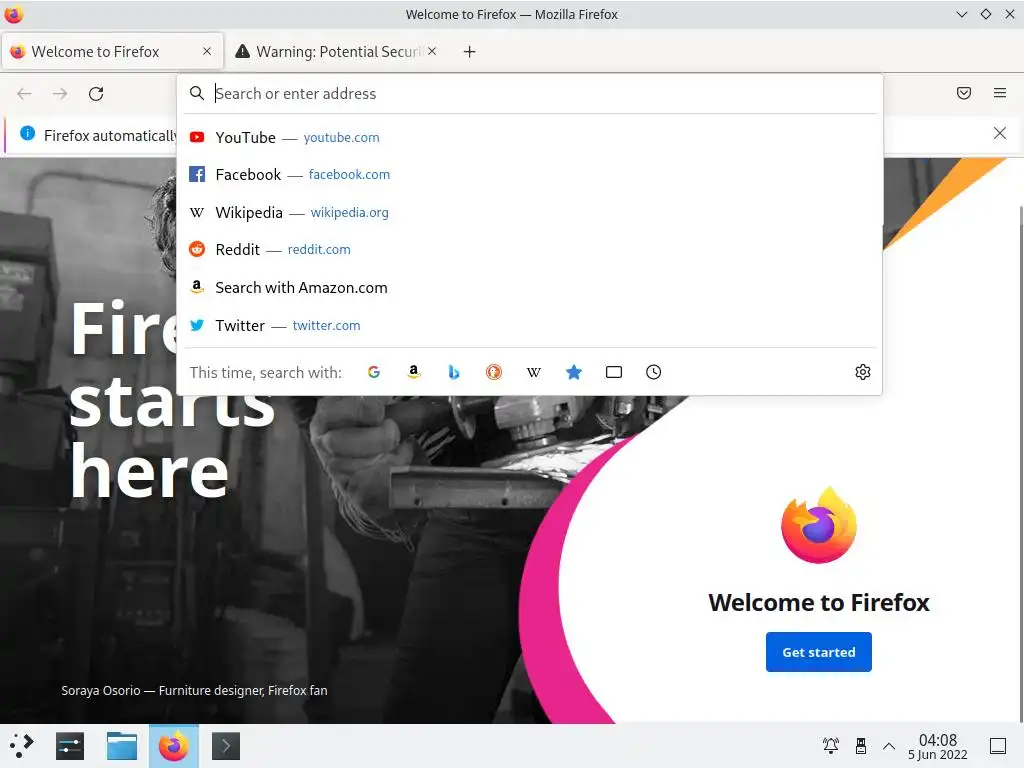
Task: Open search settings gear icon
Action: tap(863, 372)
